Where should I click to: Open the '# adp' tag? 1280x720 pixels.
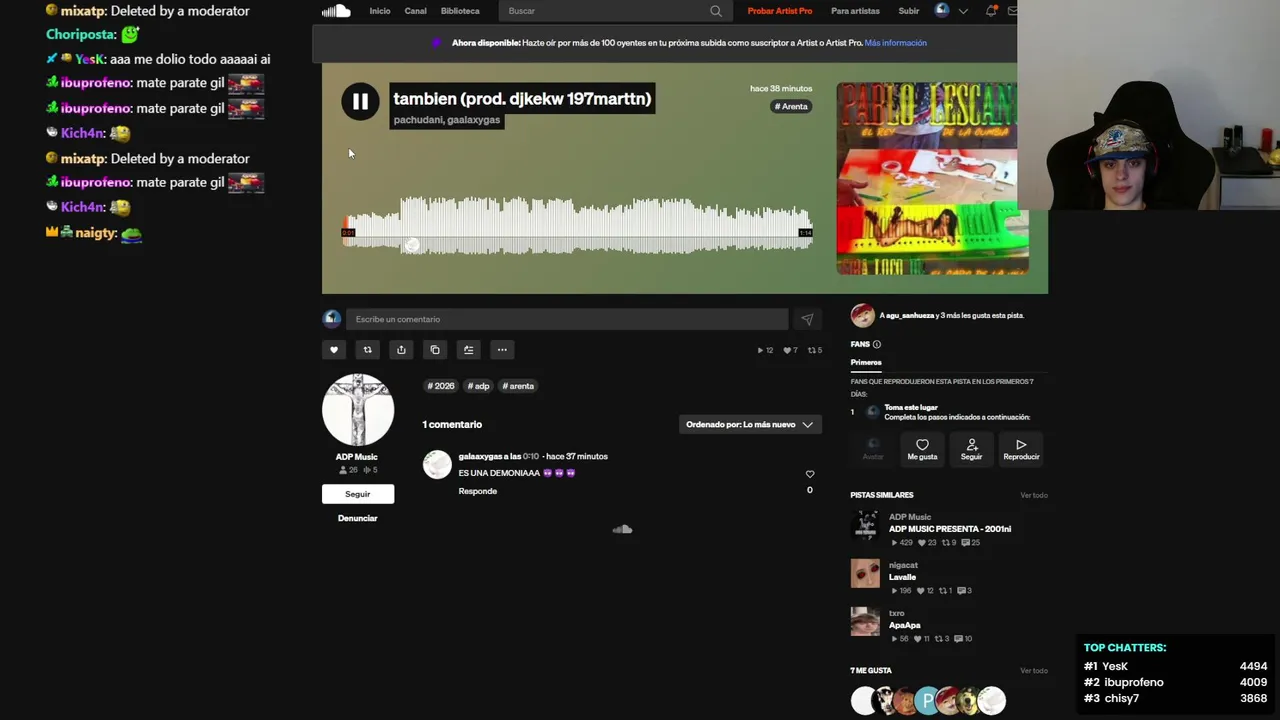[479, 386]
